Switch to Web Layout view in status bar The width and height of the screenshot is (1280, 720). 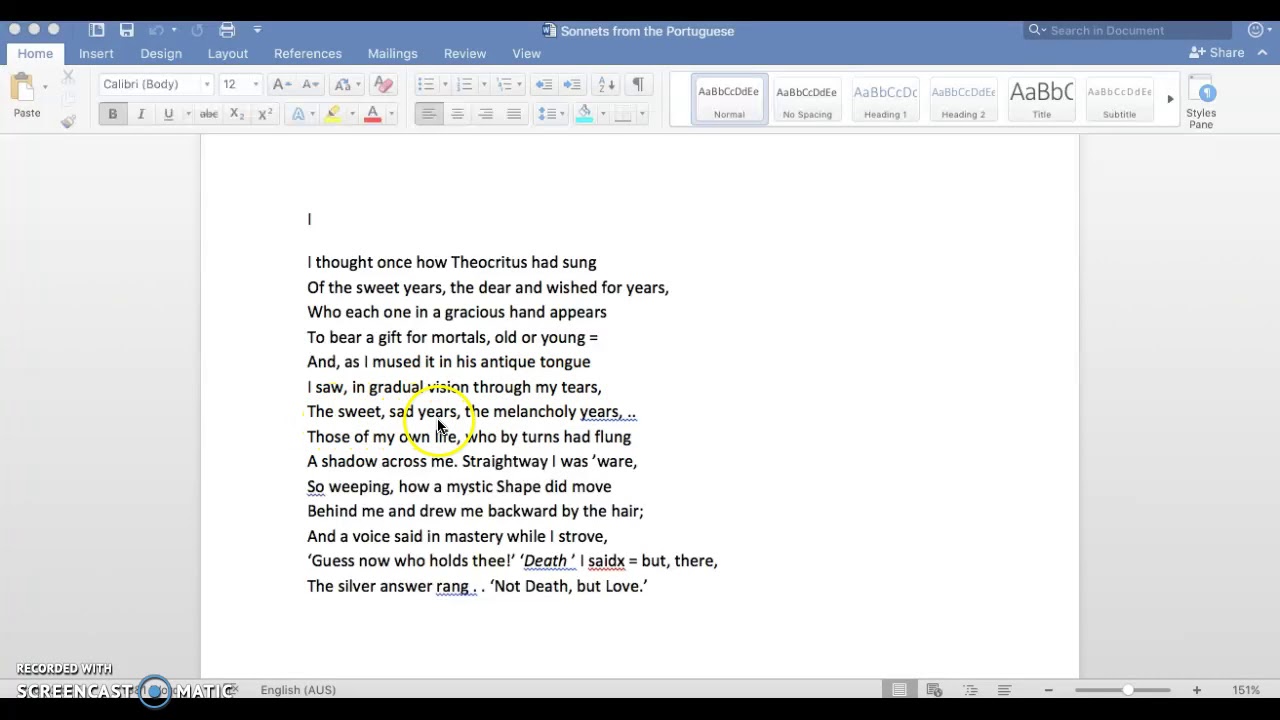935,690
